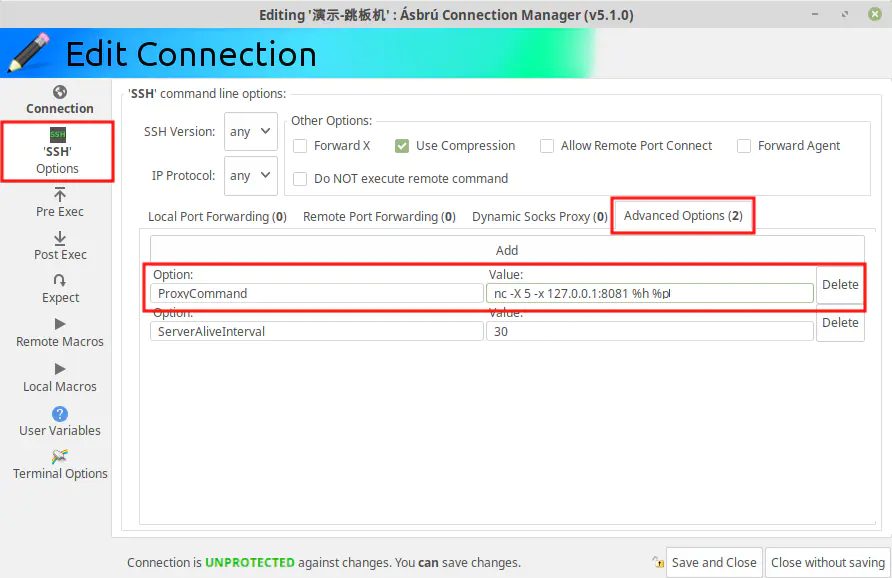Click the 'IP Protocol:' label

[x=183, y=176]
